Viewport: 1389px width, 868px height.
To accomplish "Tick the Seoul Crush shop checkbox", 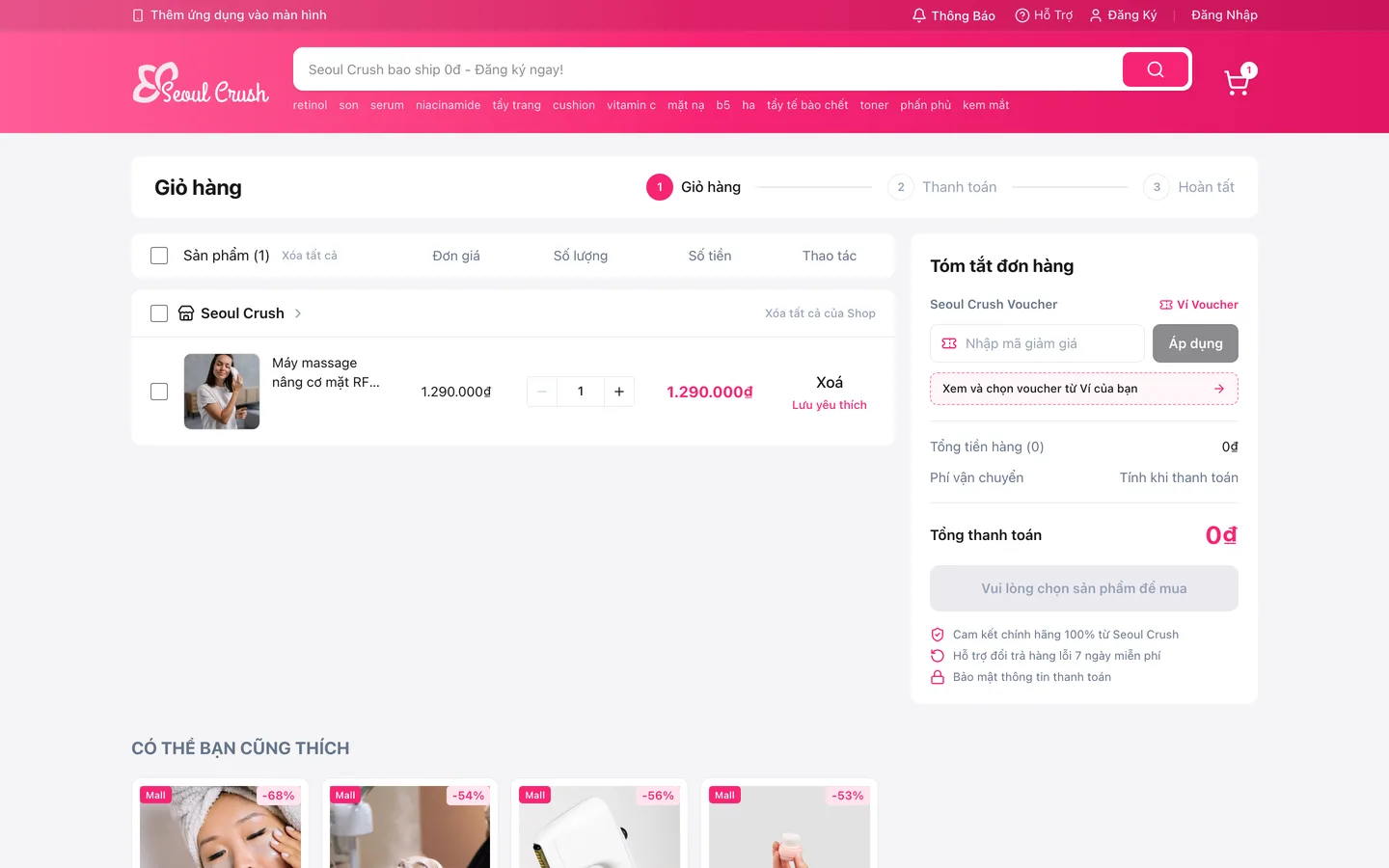I will 159,313.
